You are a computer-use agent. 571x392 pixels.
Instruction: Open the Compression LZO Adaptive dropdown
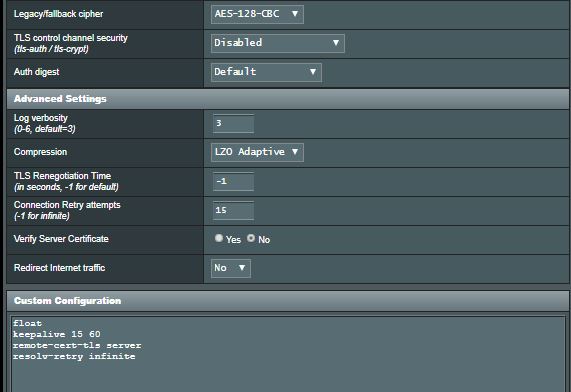tap(257, 152)
